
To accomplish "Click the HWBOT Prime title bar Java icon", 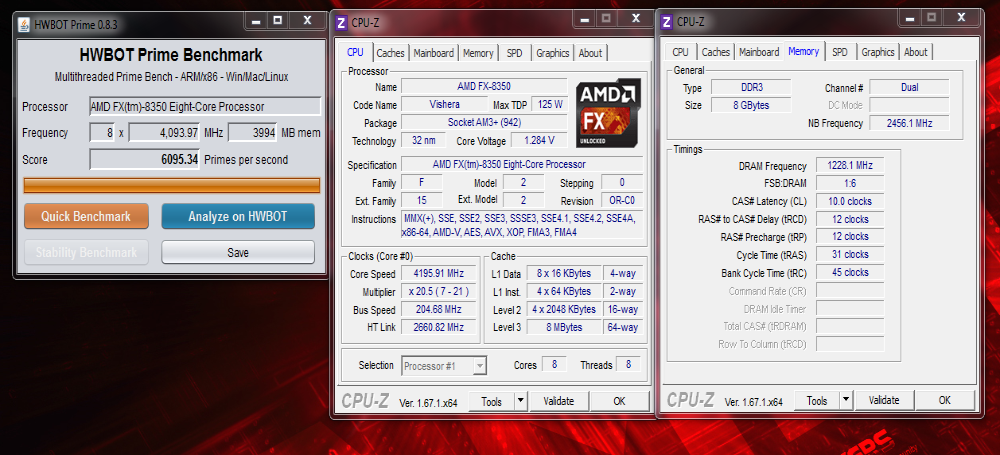I will click(x=24, y=25).
